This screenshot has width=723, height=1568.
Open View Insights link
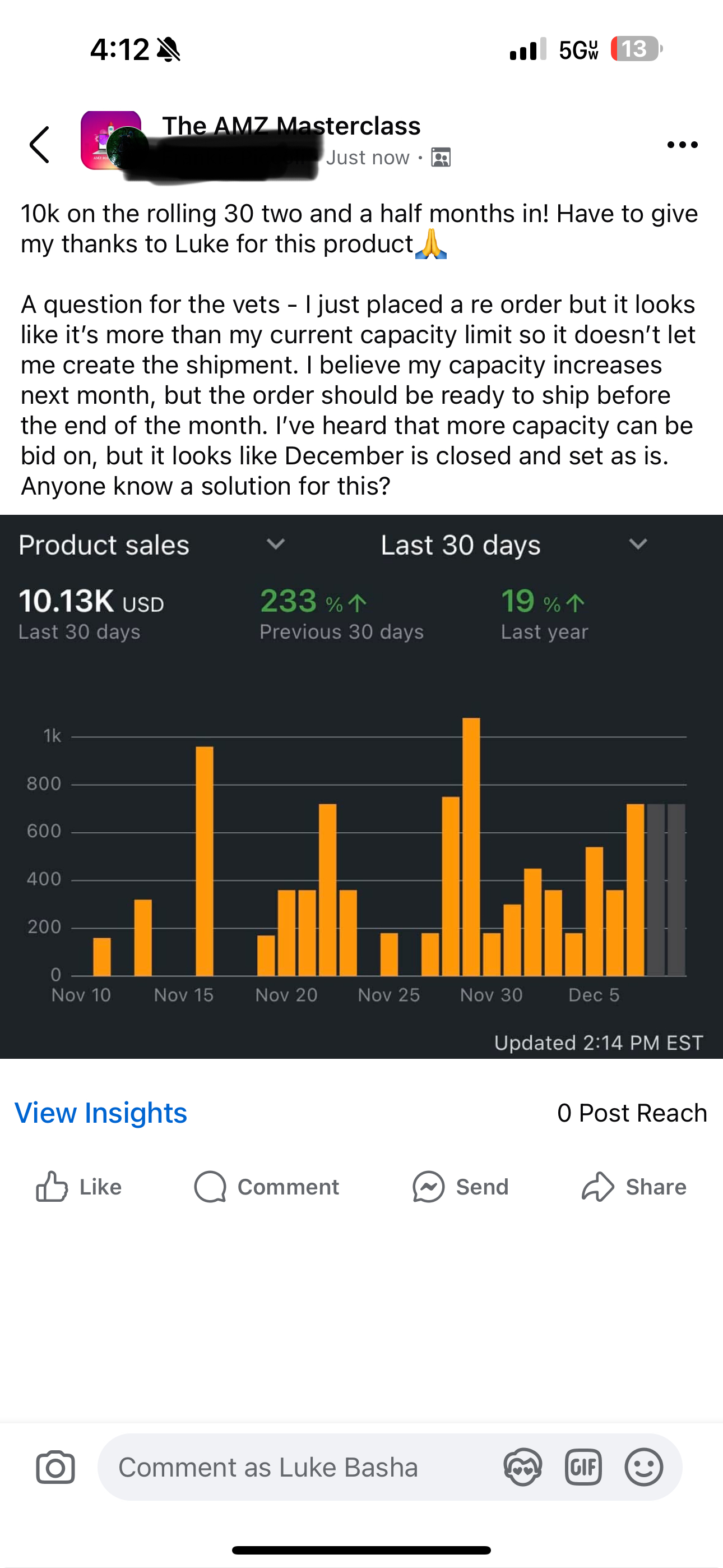tap(101, 1113)
